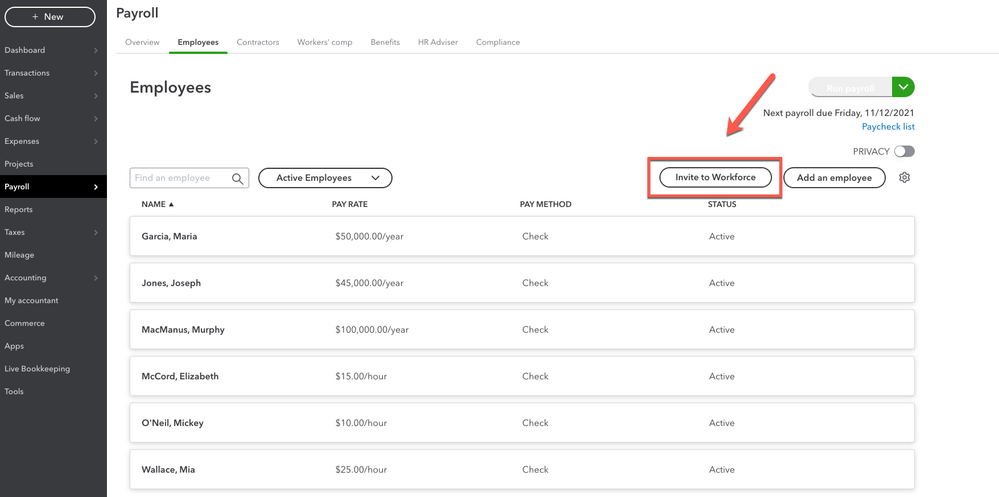Go to the Workers' comp tab

point(324,42)
